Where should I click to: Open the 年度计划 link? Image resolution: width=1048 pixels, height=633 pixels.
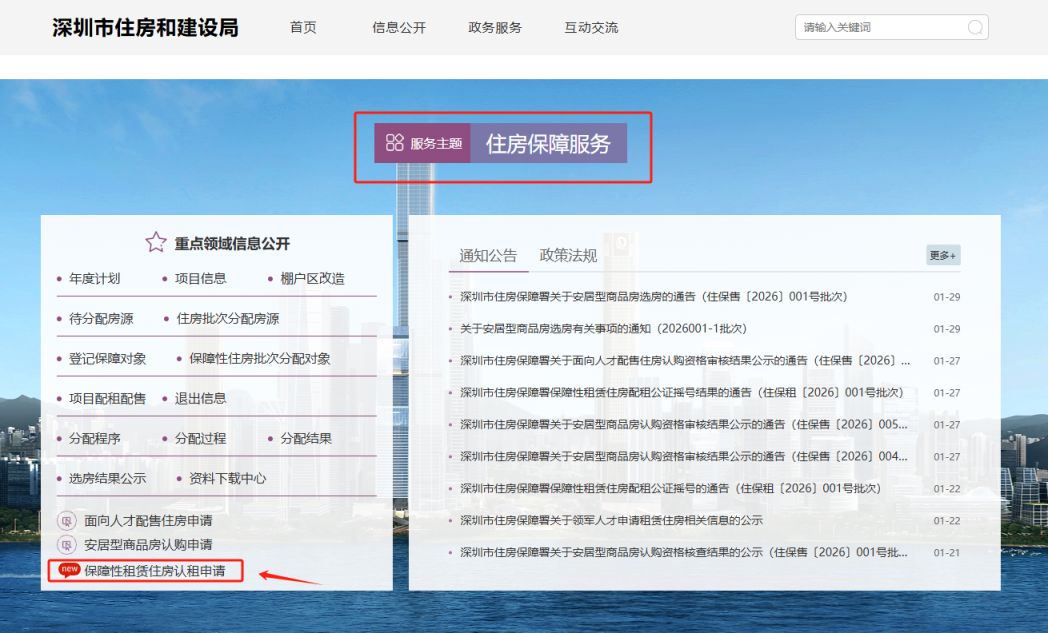pyautogui.click(x=94, y=279)
